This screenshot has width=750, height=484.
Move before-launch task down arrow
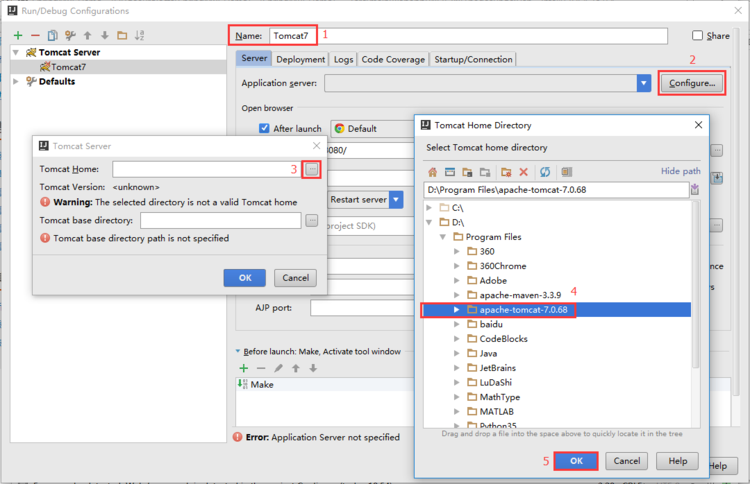click(x=313, y=368)
